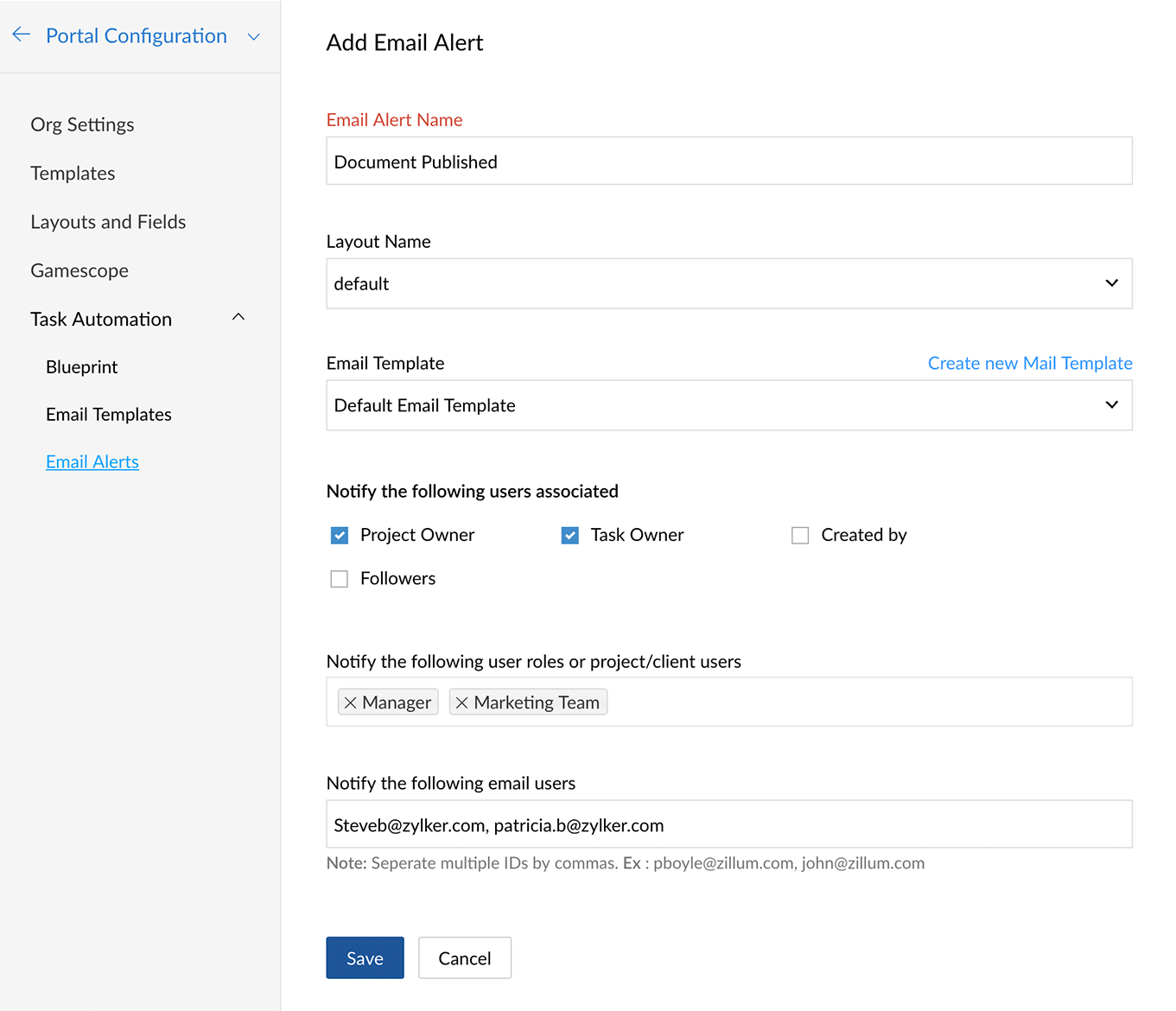
Task: Open Org Settings in sidebar
Action: point(82,124)
